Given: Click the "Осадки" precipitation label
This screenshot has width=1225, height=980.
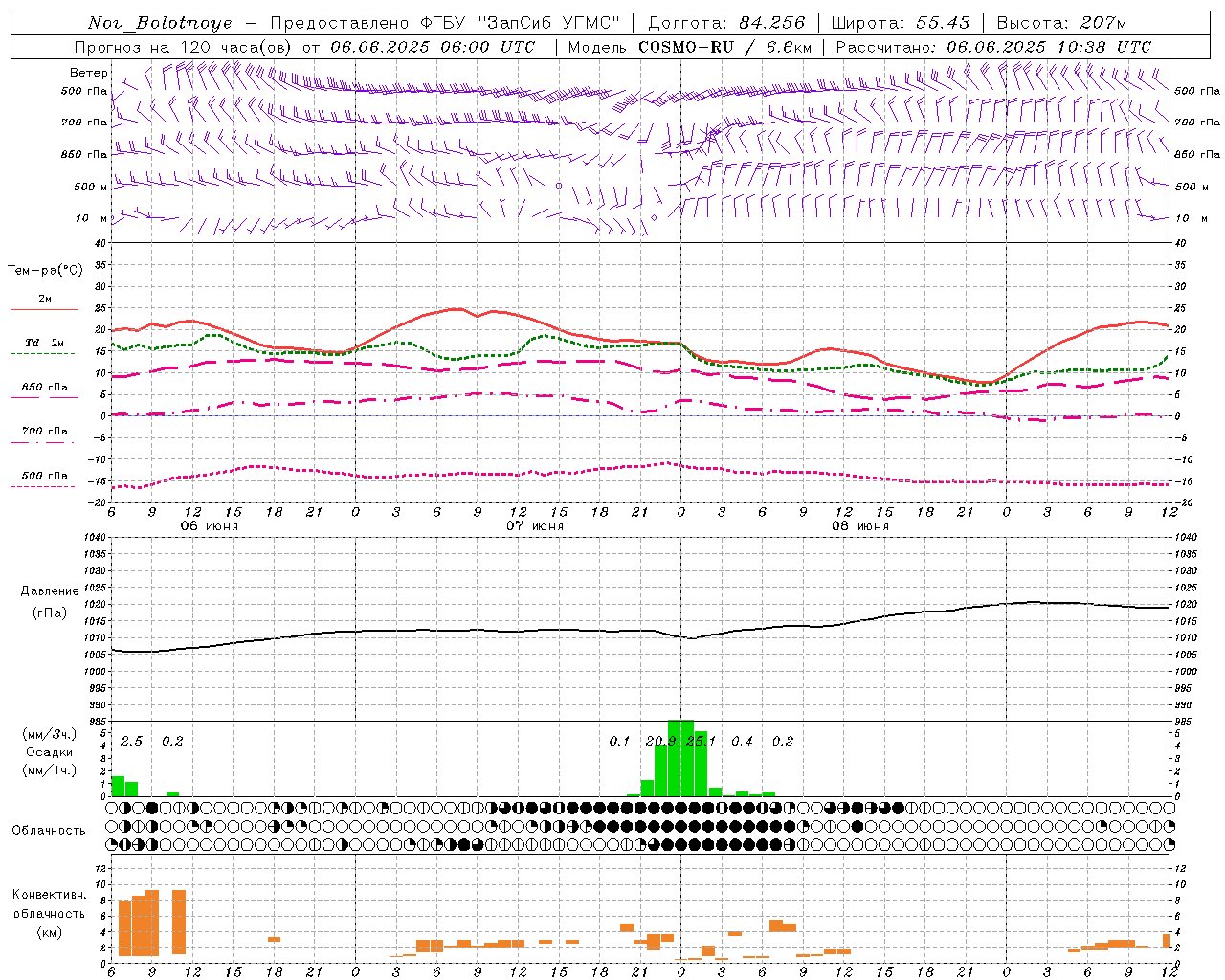Looking at the screenshot, I should coord(50,752).
